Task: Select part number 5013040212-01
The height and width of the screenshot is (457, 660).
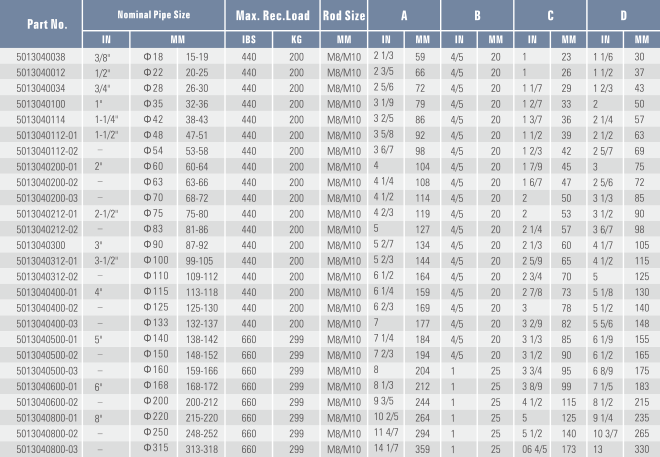Action: pos(47,214)
